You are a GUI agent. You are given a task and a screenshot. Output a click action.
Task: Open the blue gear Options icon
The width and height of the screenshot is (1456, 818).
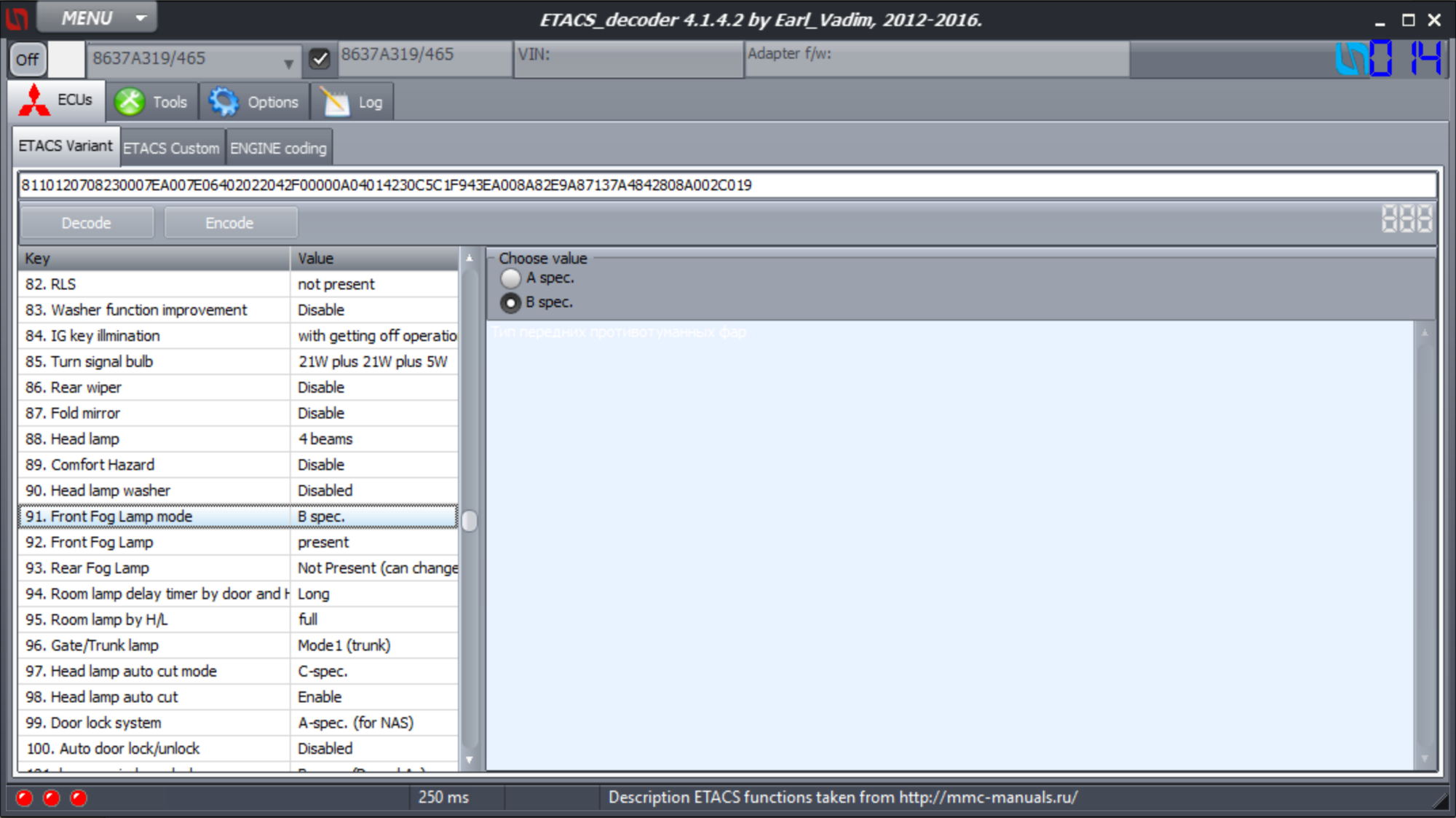223,102
